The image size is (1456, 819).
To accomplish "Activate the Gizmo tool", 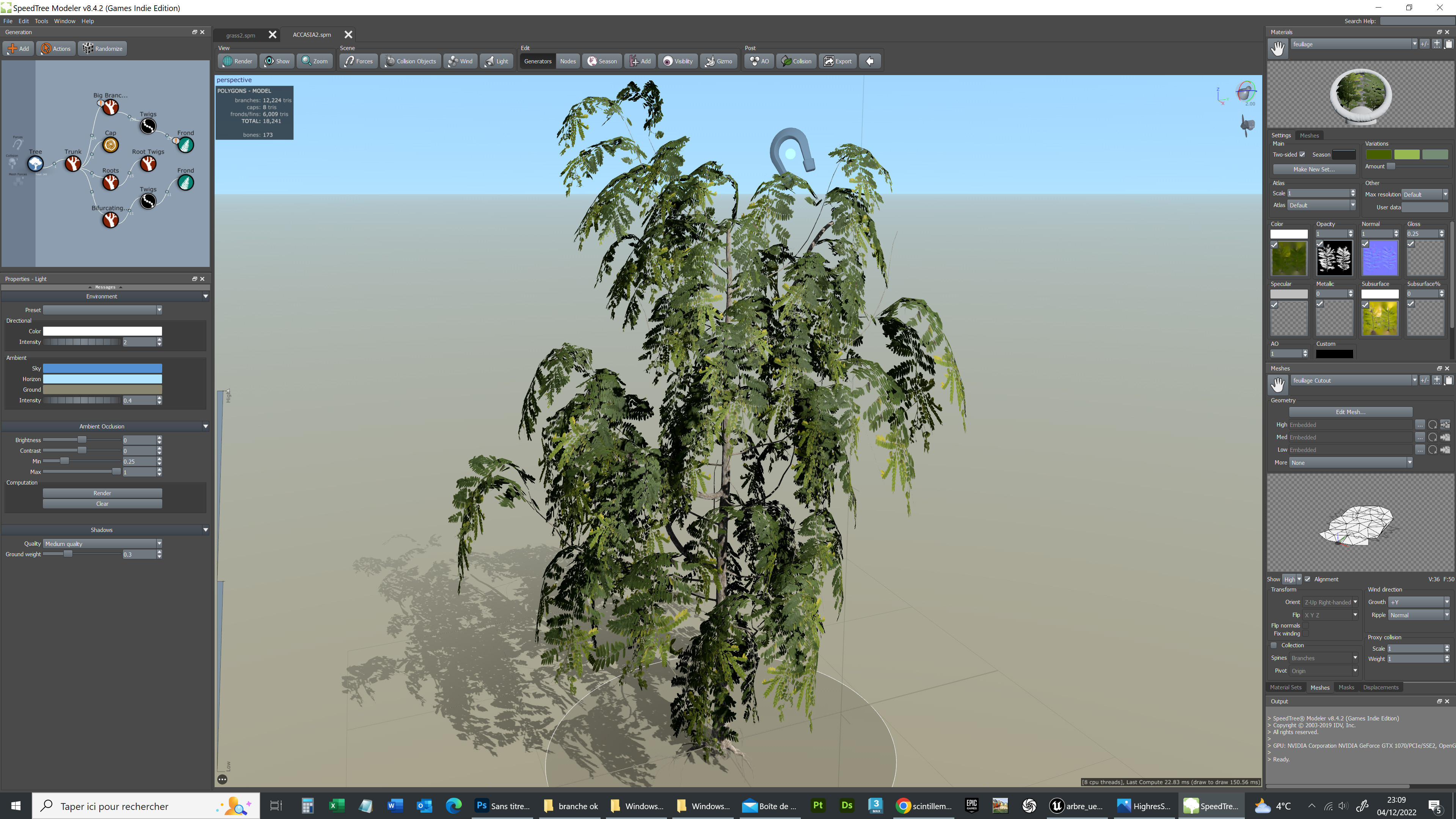I will pyautogui.click(x=719, y=61).
